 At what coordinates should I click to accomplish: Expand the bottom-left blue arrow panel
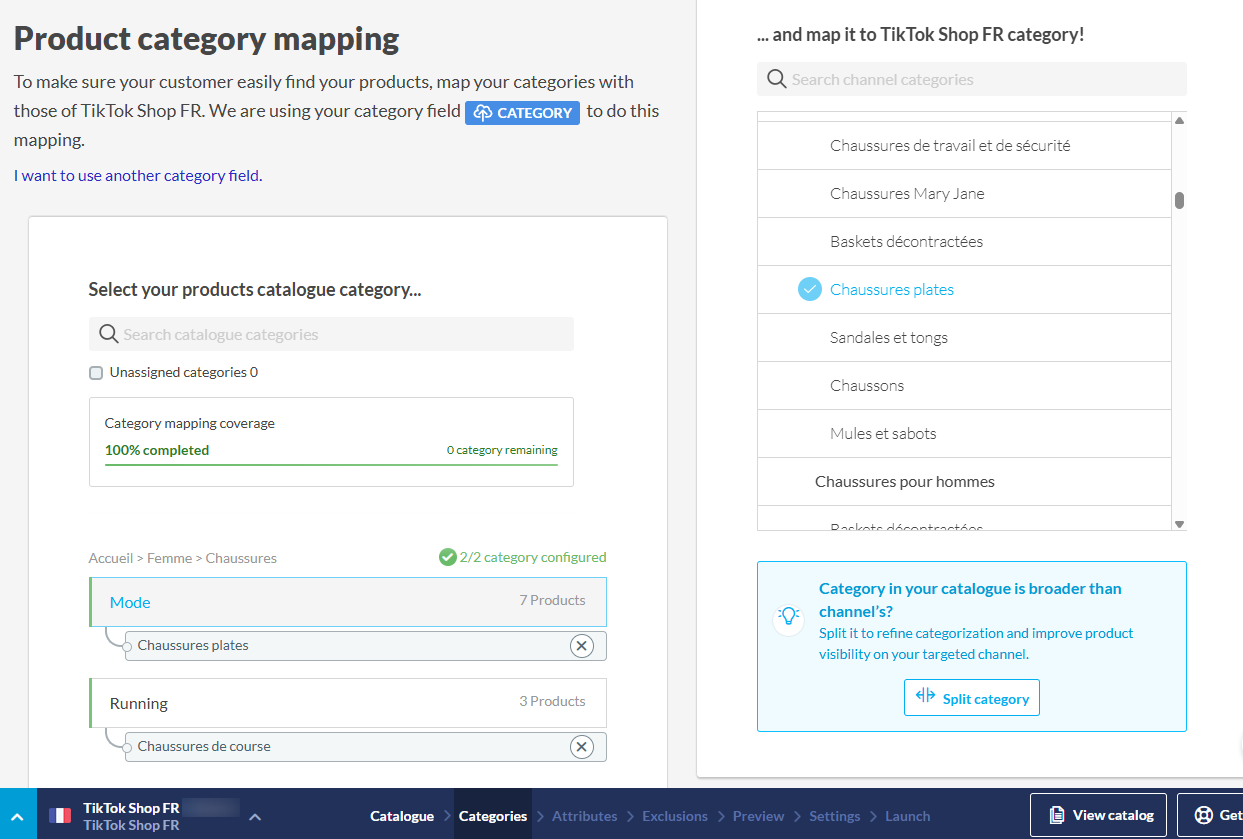point(17,816)
